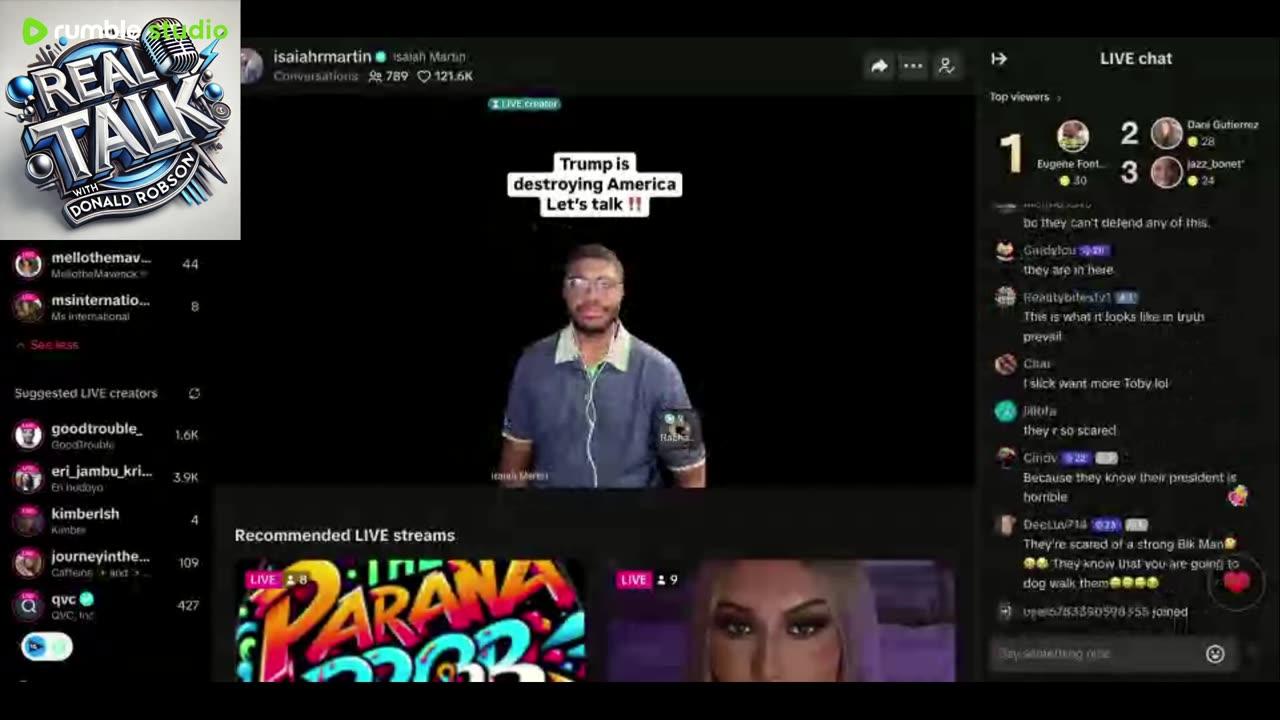Click jazz_bonet top viewer avatar

tap(1167, 172)
